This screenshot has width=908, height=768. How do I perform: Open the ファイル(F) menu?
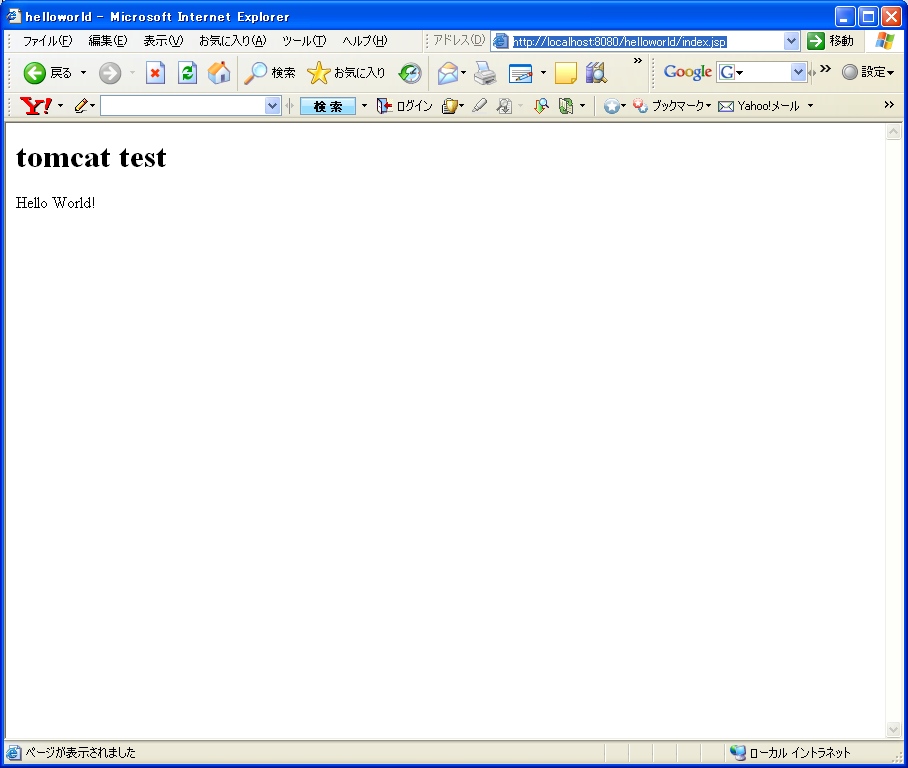click(x=47, y=41)
